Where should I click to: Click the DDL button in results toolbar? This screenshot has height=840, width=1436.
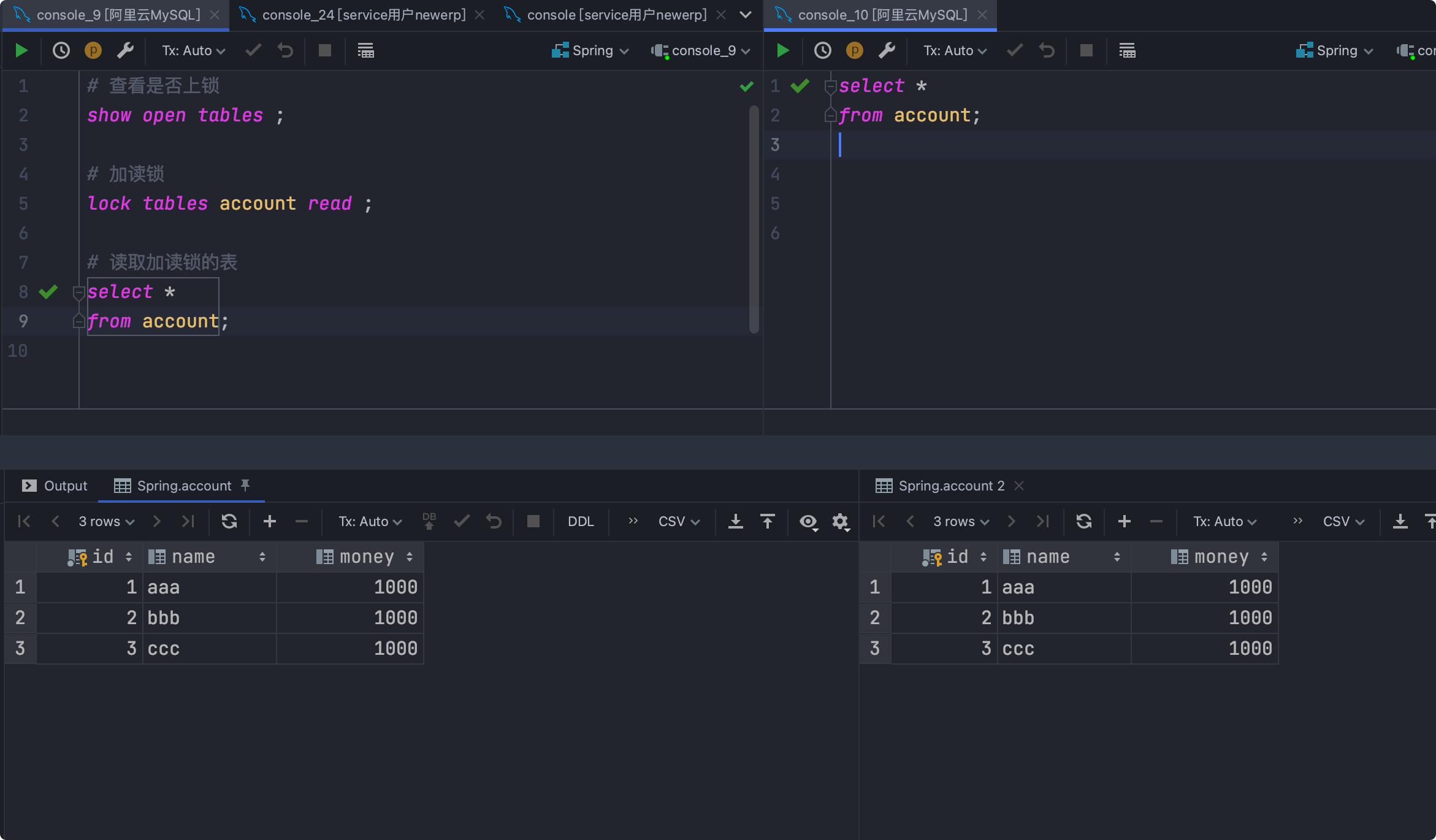pos(580,521)
